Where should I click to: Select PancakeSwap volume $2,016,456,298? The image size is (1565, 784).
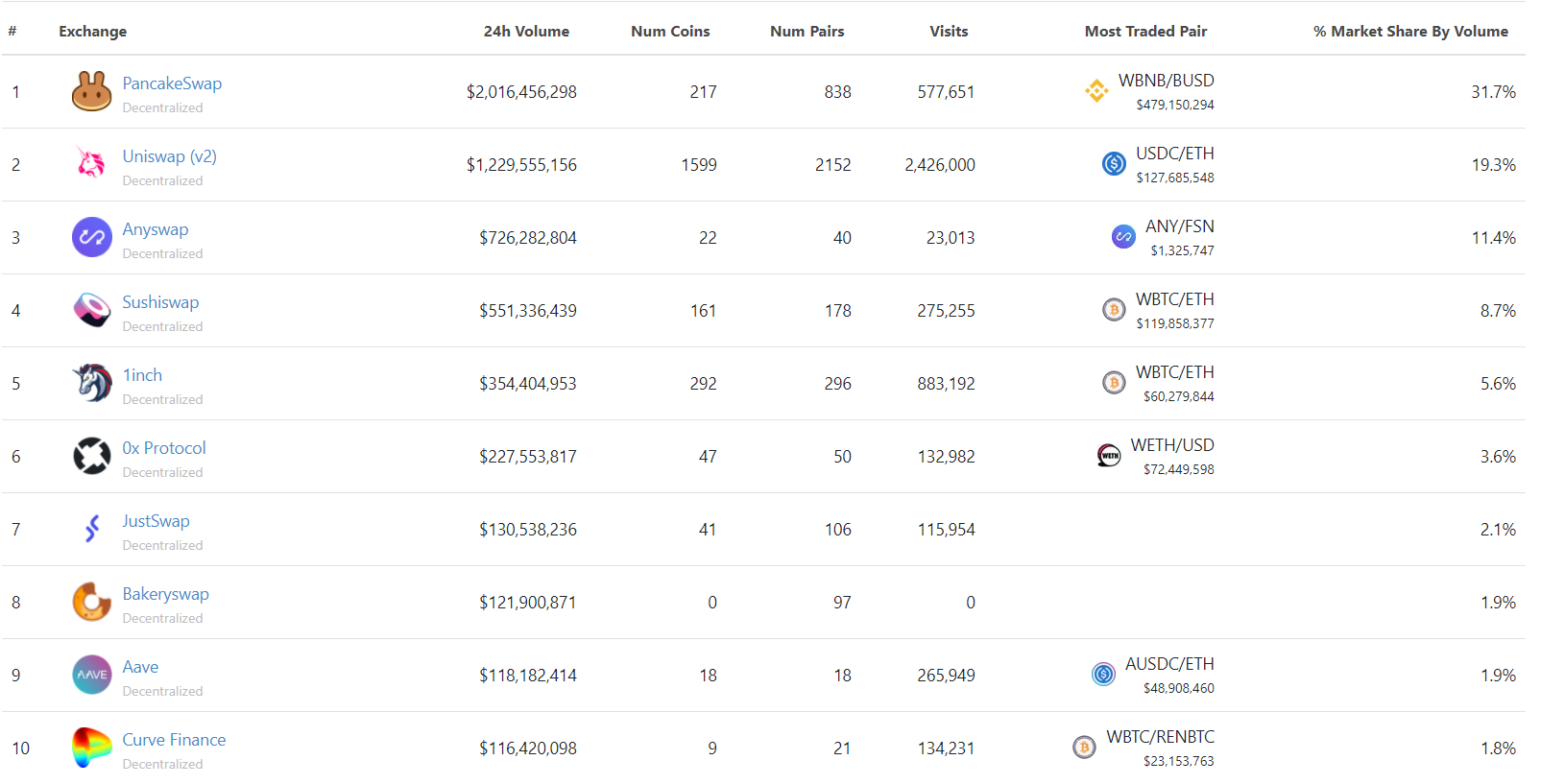point(521,92)
